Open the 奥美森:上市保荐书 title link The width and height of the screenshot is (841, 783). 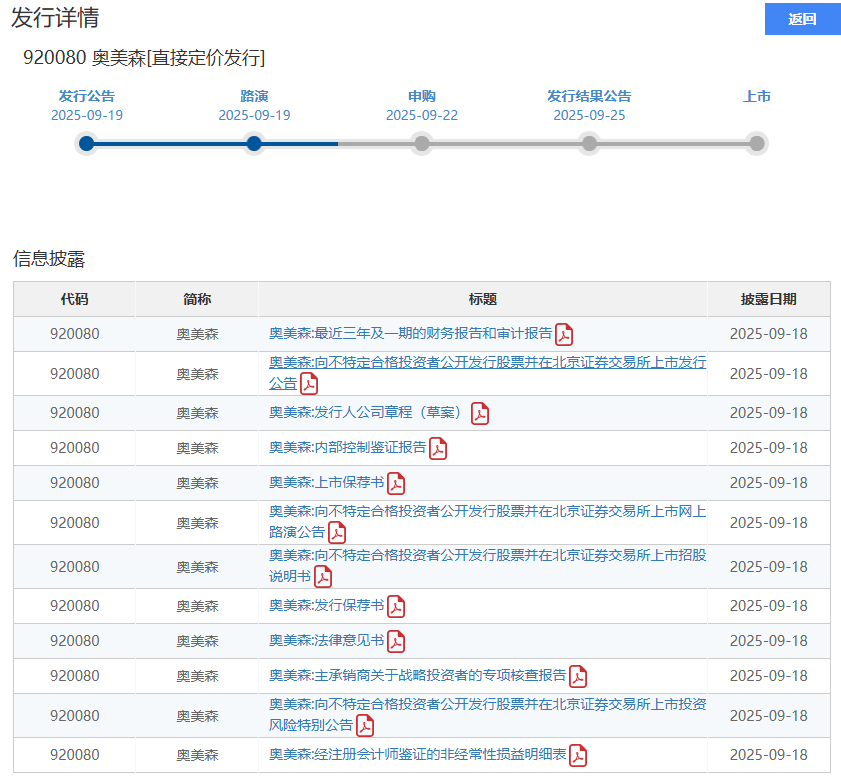[x=327, y=482]
